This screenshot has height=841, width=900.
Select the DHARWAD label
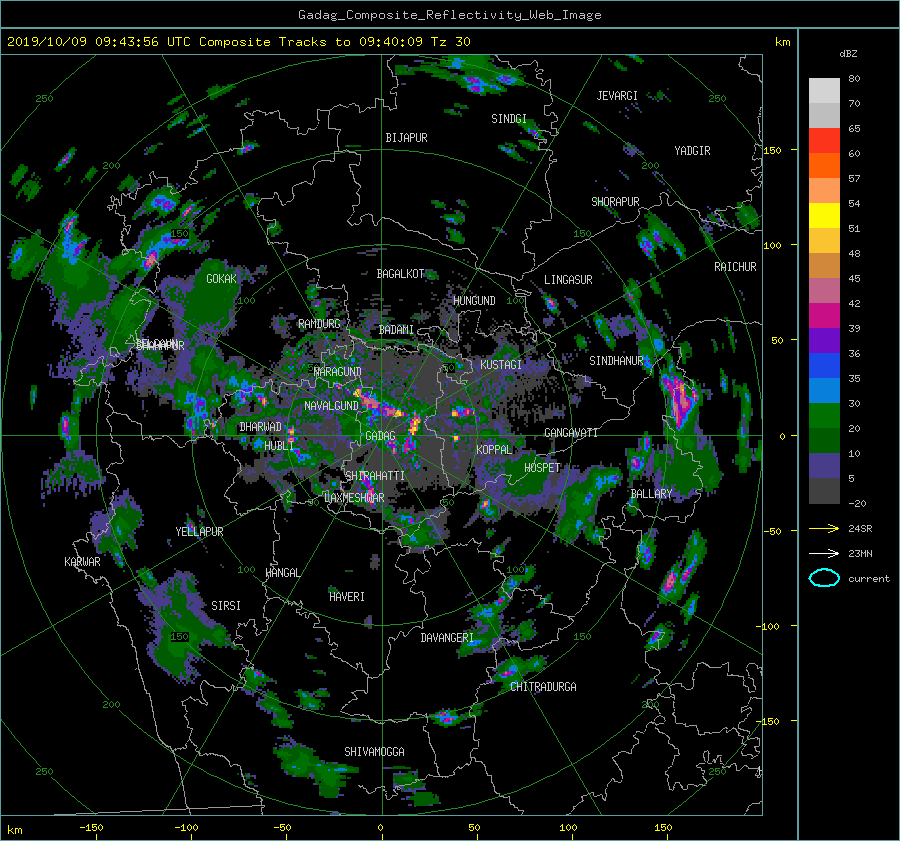[x=261, y=427]
